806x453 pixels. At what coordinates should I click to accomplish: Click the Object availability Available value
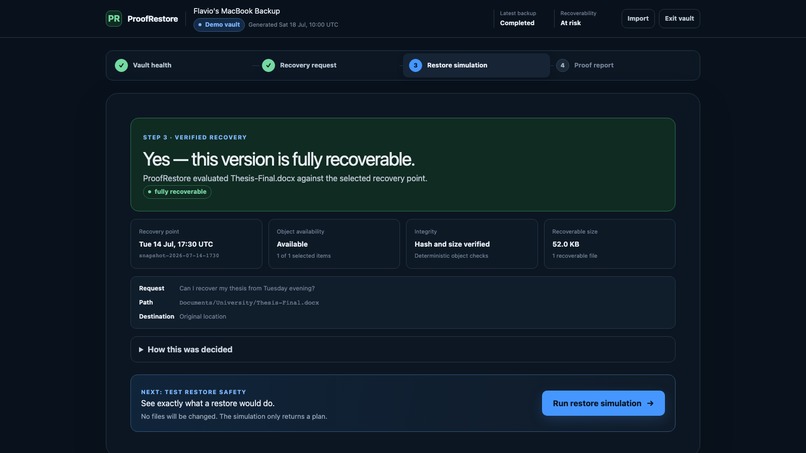[292, 244]
